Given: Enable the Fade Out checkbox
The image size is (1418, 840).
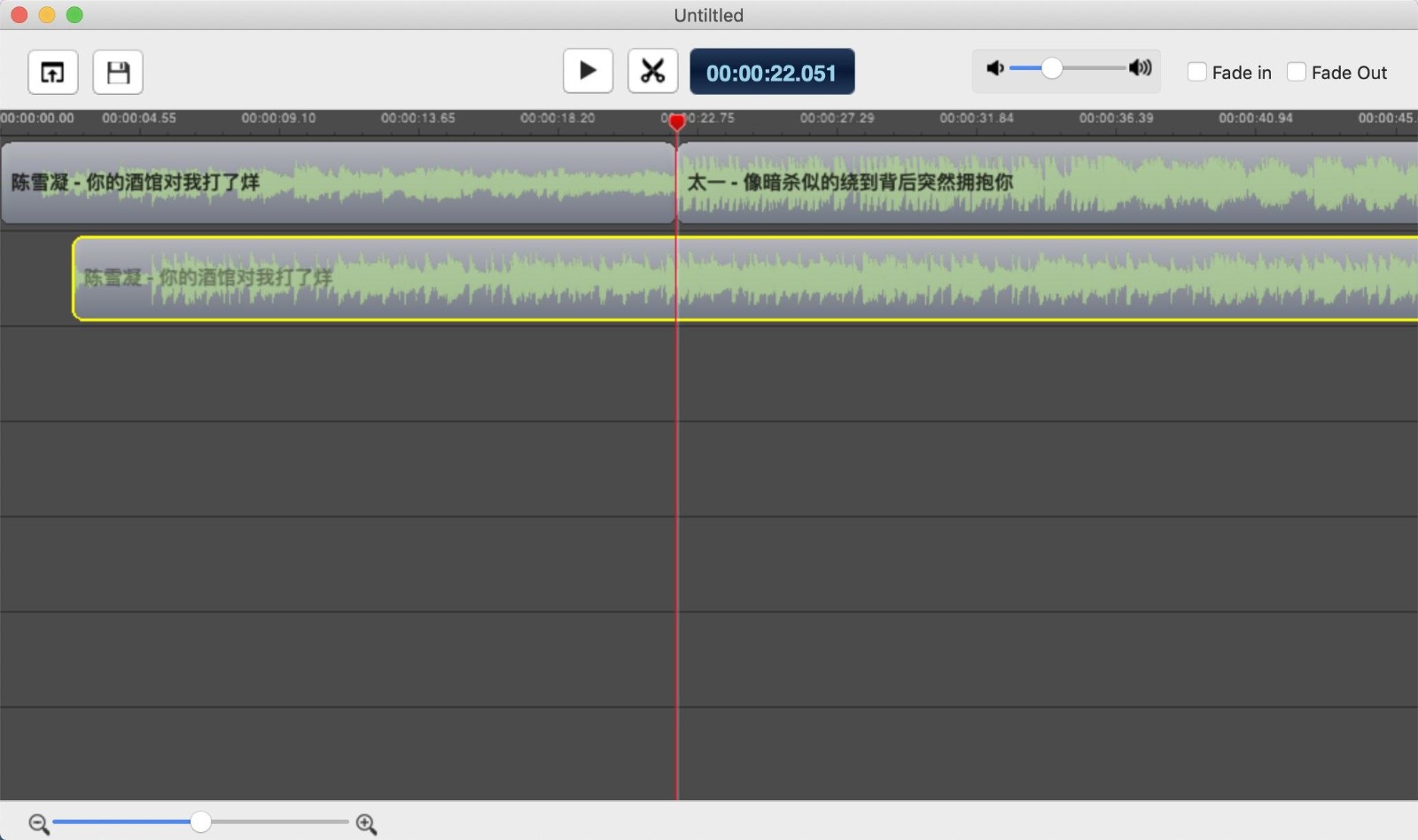Looking at the screenshot, I should tap(1296, 72).
